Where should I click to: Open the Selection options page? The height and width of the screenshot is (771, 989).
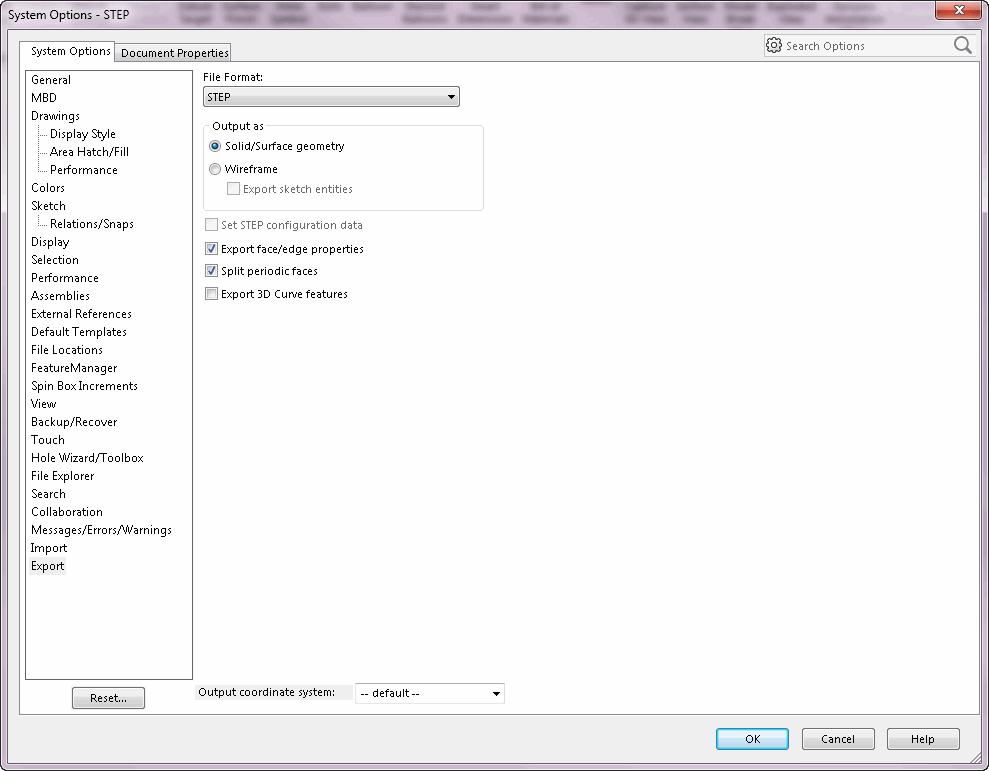54,259
